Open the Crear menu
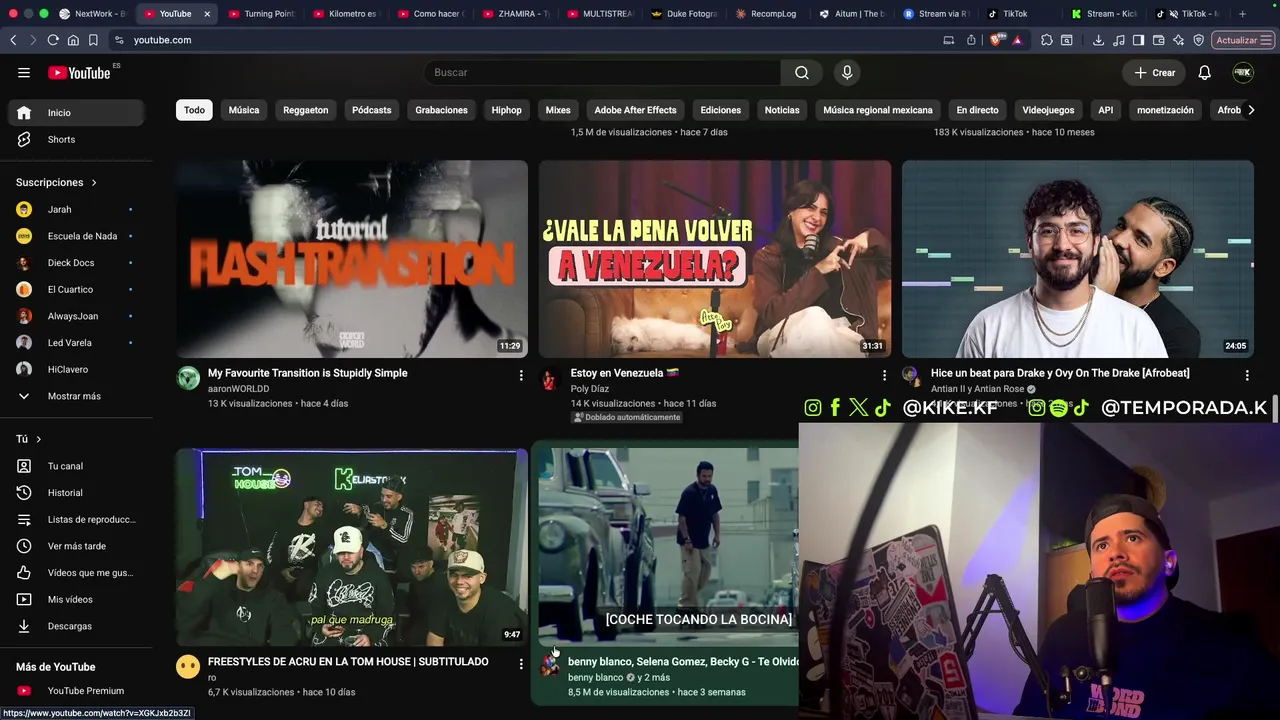 pyautogui.click(x=1153, y=72)
